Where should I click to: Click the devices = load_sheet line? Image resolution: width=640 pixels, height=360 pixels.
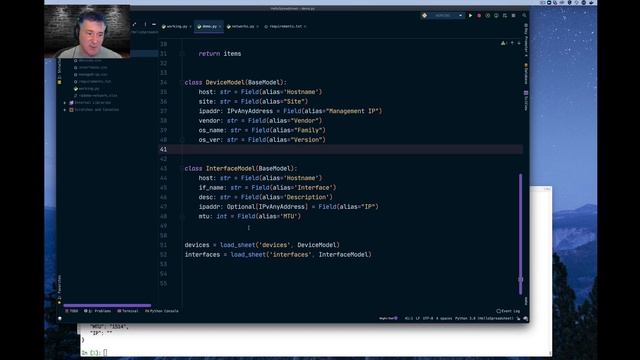(x=262, y=245)
